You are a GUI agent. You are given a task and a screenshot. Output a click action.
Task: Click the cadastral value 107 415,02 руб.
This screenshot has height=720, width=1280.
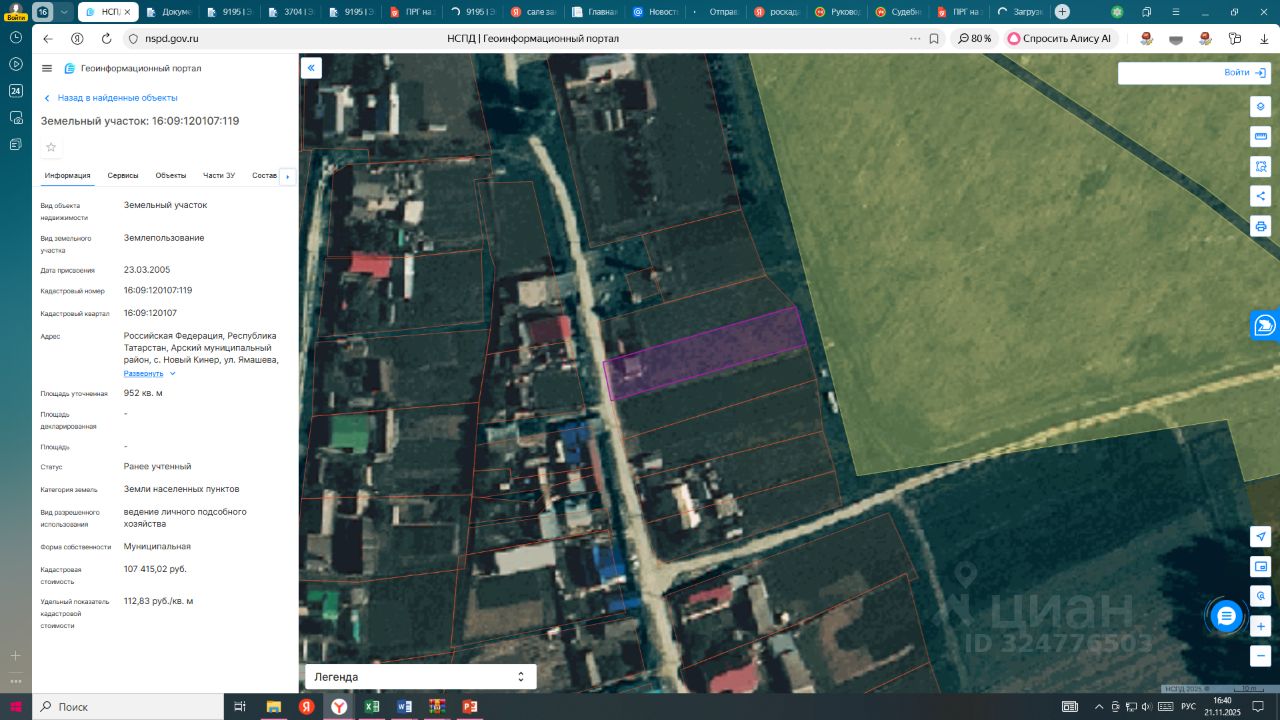point(155,569)
